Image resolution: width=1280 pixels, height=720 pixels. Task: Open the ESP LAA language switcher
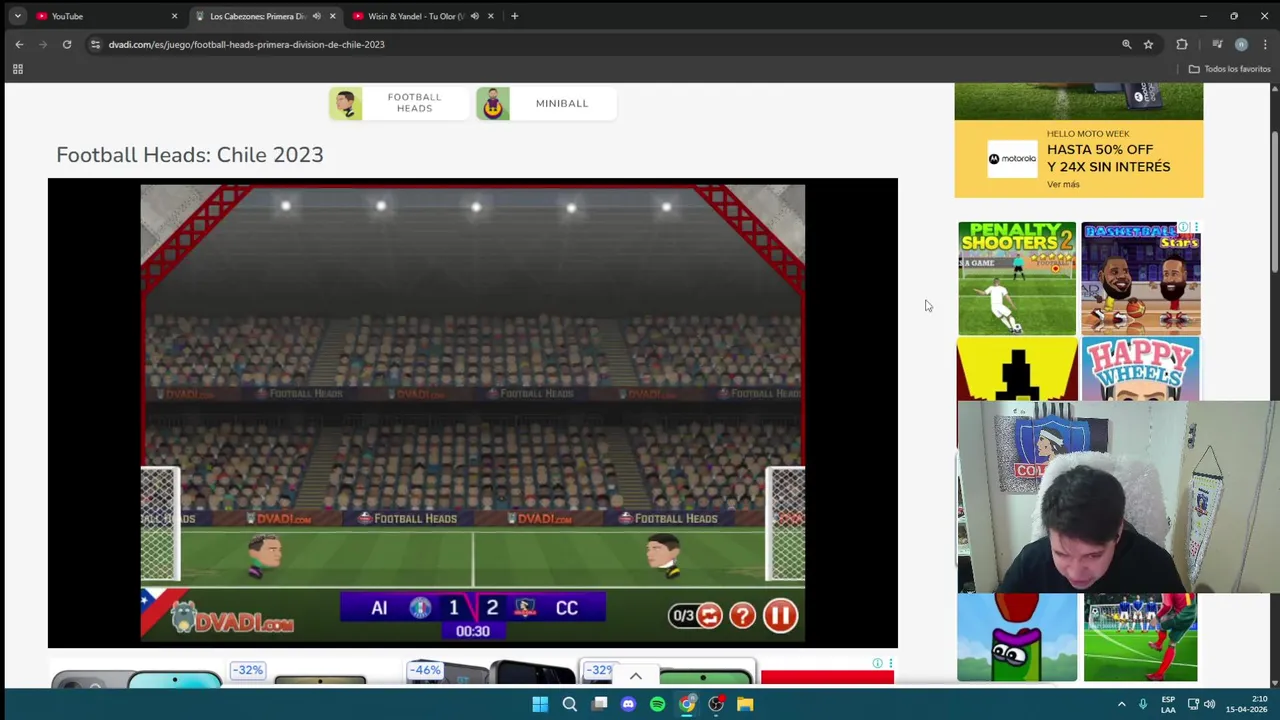tap(1168, 704)
